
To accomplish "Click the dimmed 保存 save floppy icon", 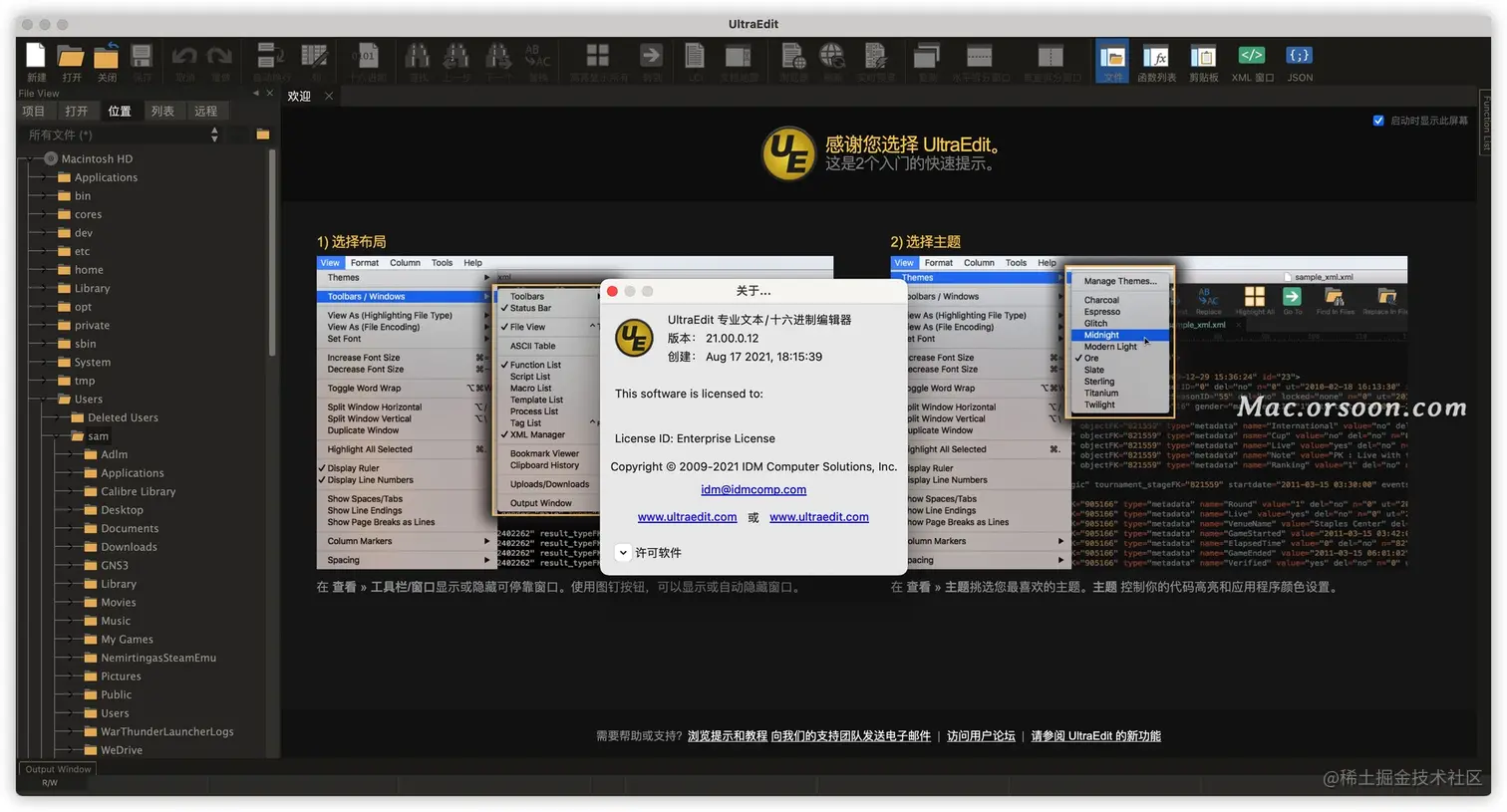I will (142, 56).
